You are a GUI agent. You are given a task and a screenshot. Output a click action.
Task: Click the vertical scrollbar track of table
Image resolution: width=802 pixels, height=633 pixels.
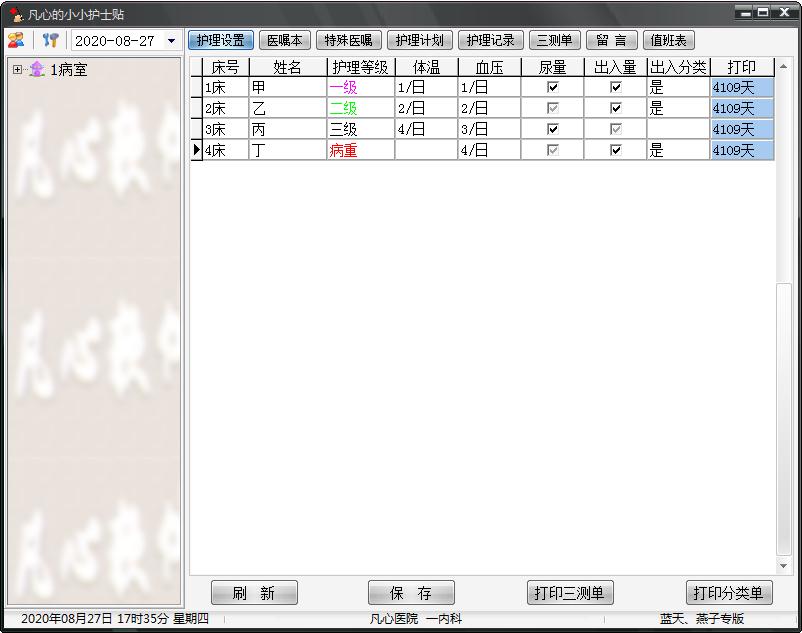784,400
